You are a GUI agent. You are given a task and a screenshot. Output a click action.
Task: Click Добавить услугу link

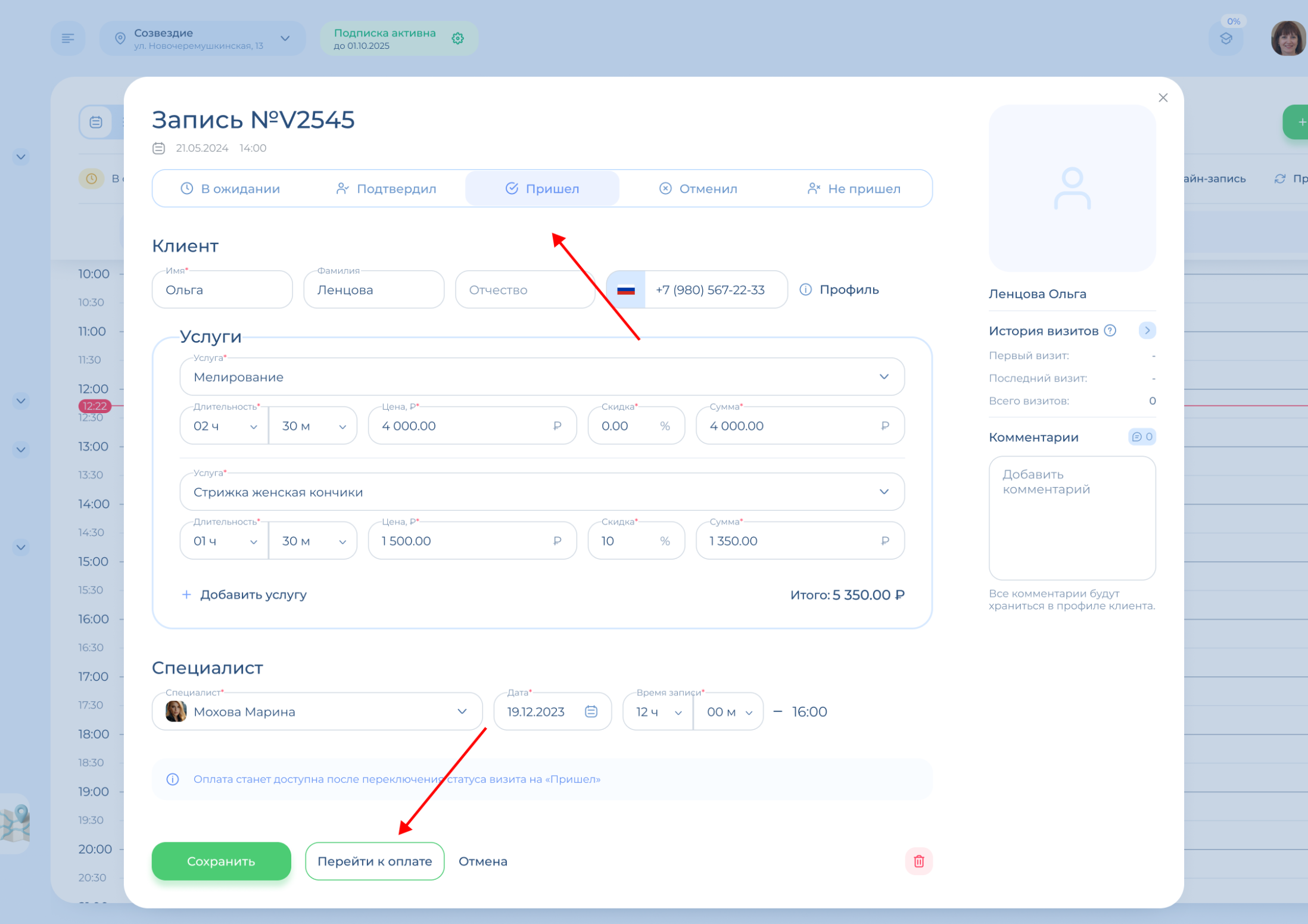click(x=244, y=595)
